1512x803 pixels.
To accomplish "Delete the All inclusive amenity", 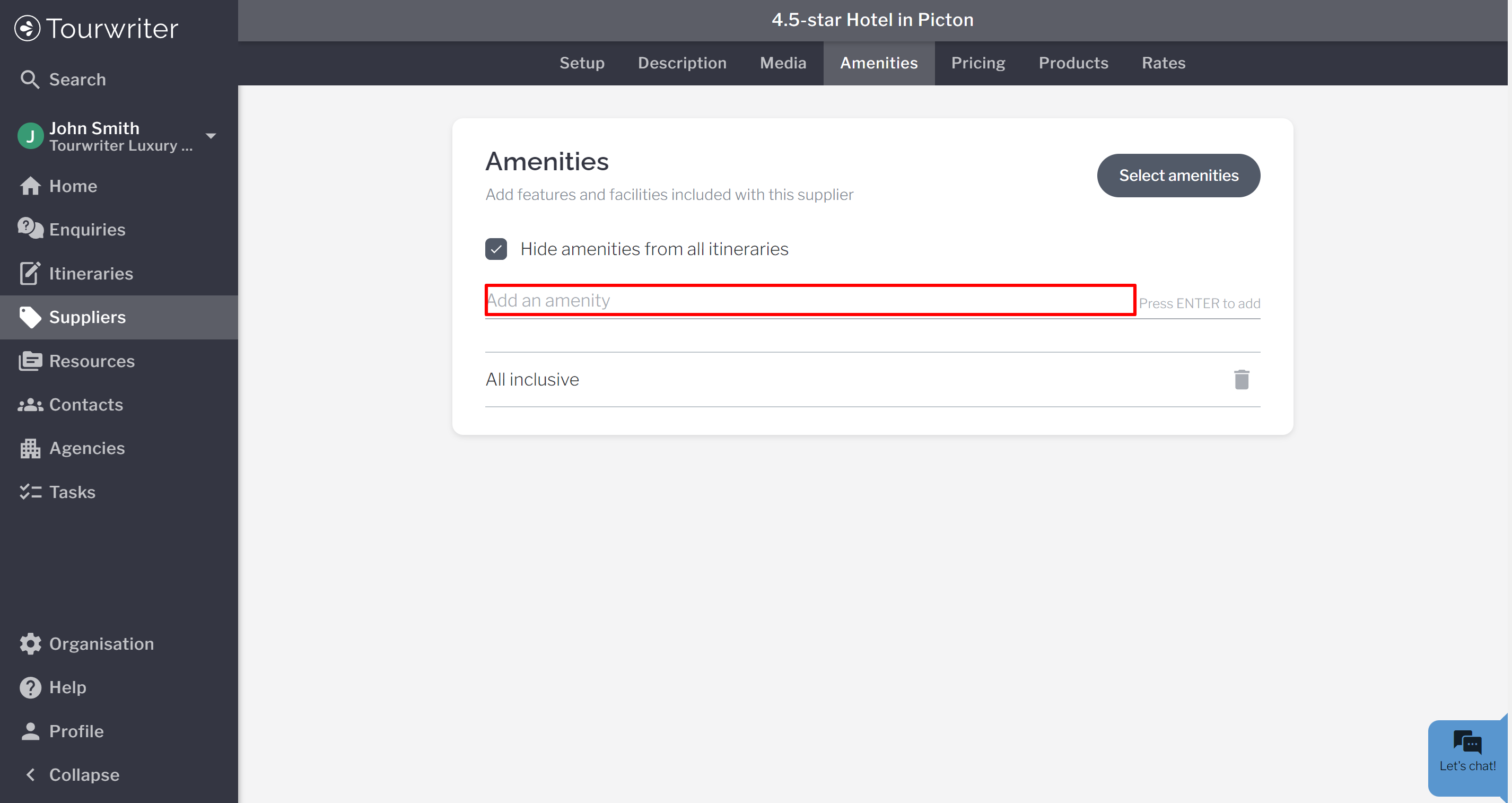I will 1241,380.
